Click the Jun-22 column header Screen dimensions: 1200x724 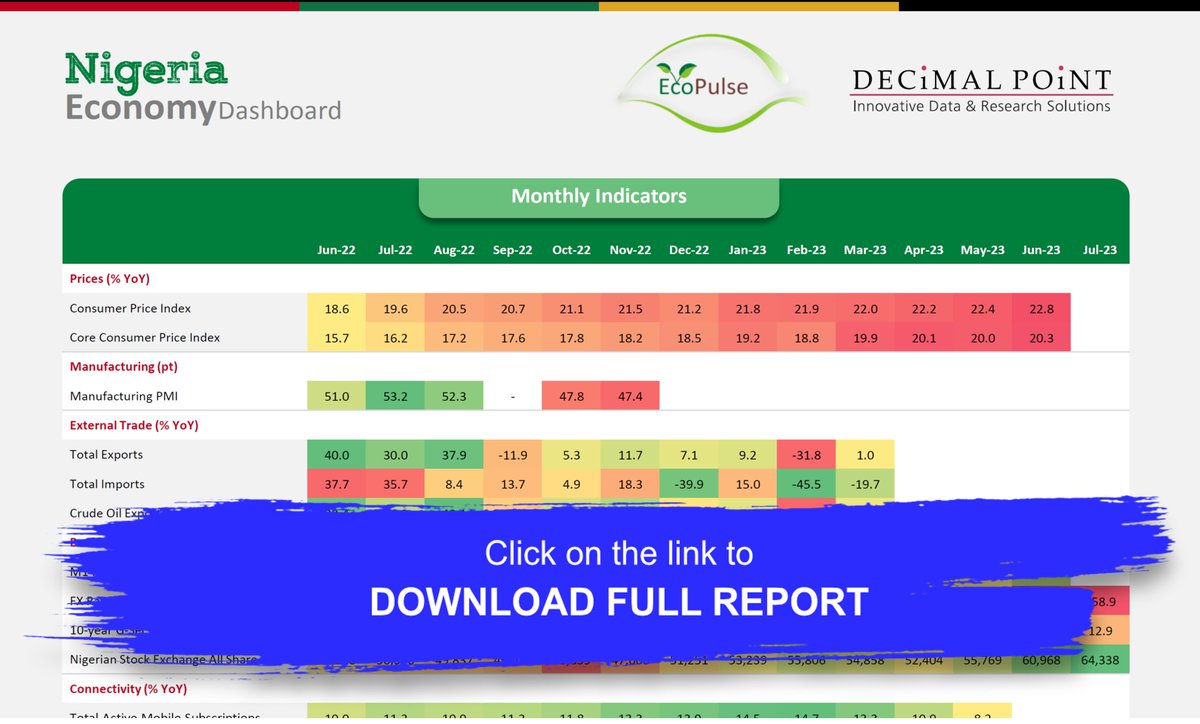click(336, 250)
